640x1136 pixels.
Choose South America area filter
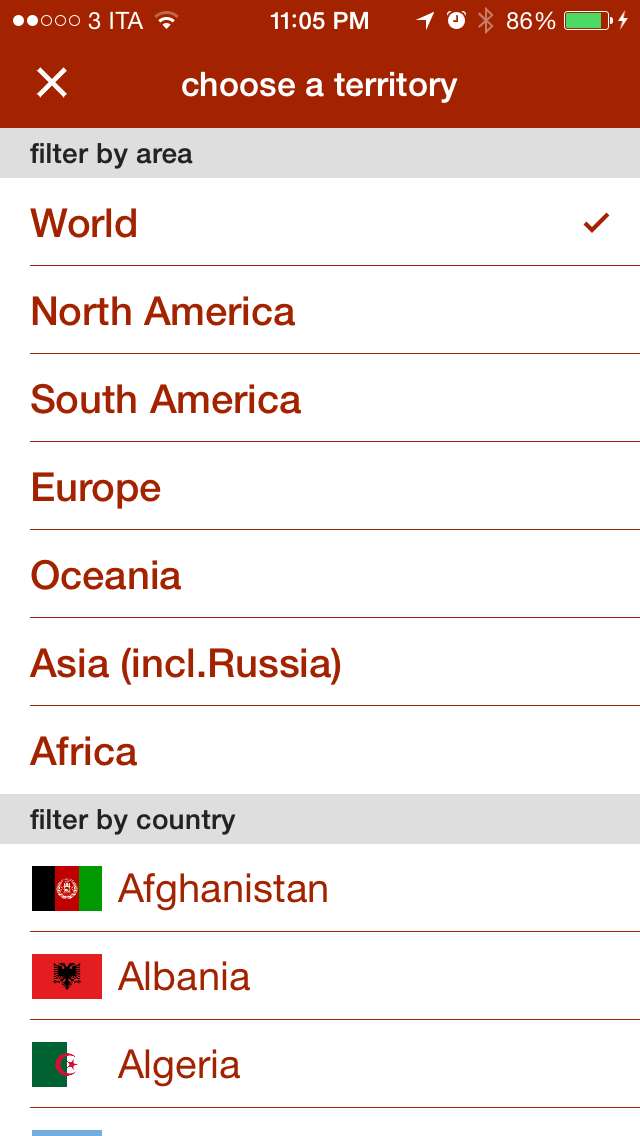coord(166,399)
